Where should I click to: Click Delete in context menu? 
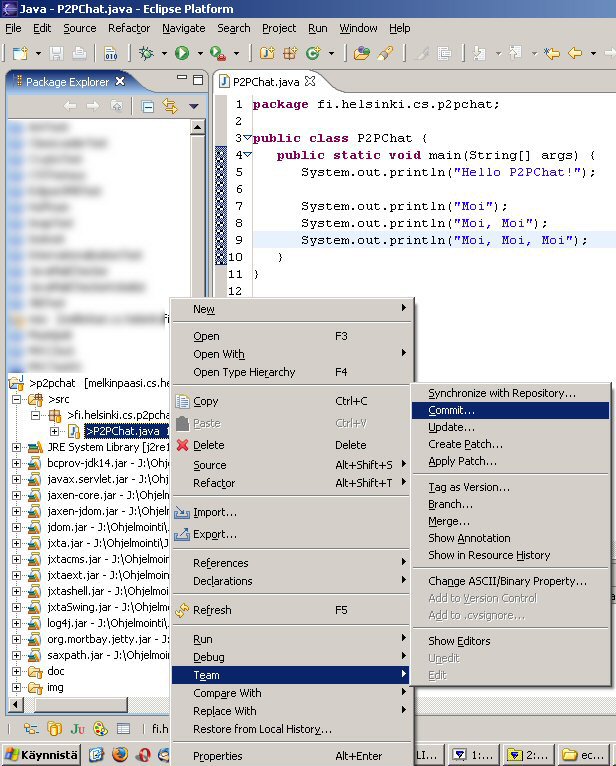pyautogui.click(x=291, y=445)
